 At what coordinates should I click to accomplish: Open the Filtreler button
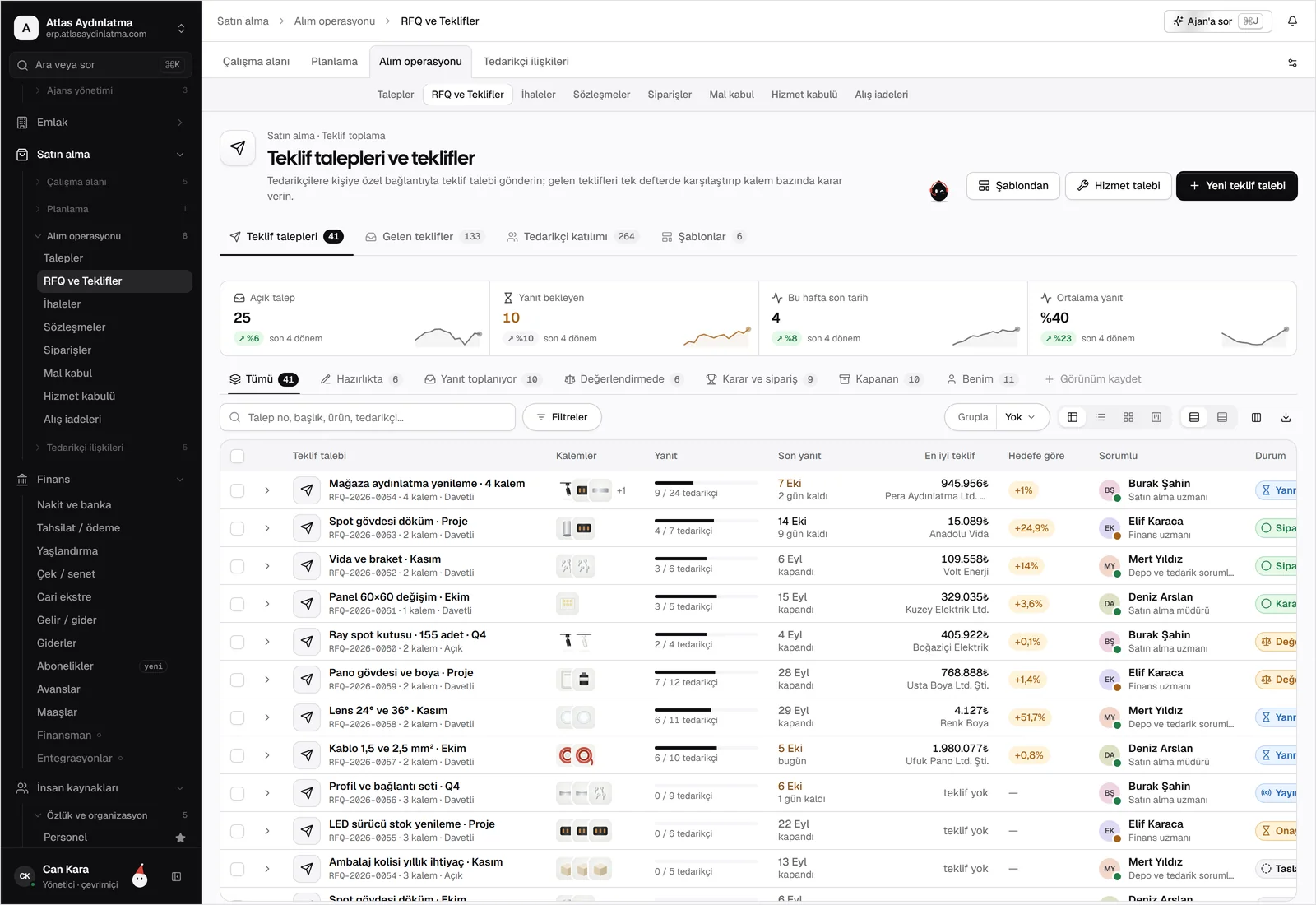562,417
